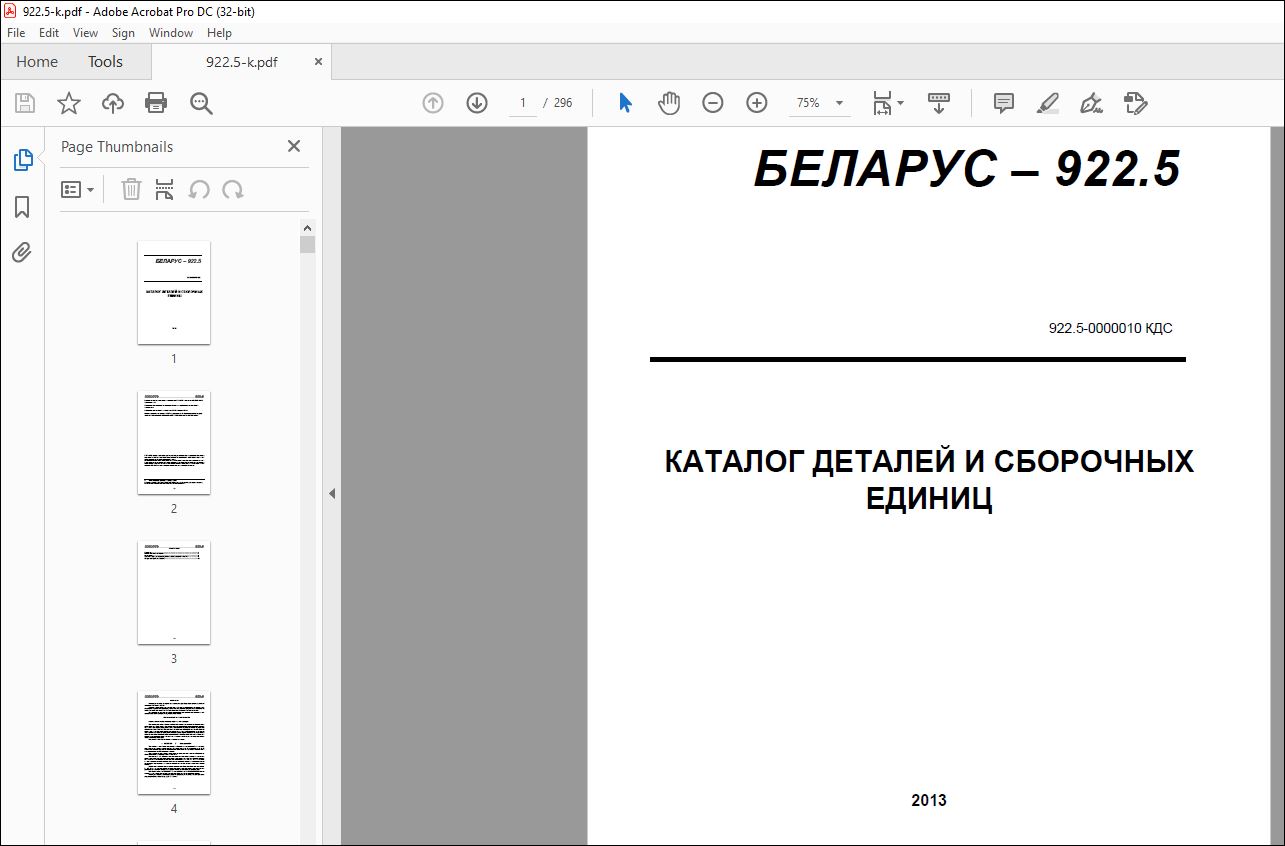Close the Page Thumbnails panel
This screenshot has height=846, width=1285.
(294, 146)
